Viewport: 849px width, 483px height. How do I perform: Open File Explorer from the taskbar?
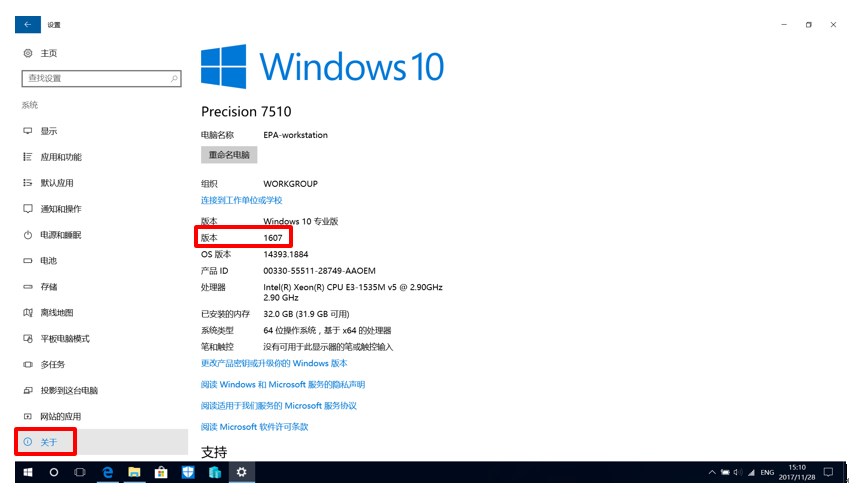(x=134, y=472)
